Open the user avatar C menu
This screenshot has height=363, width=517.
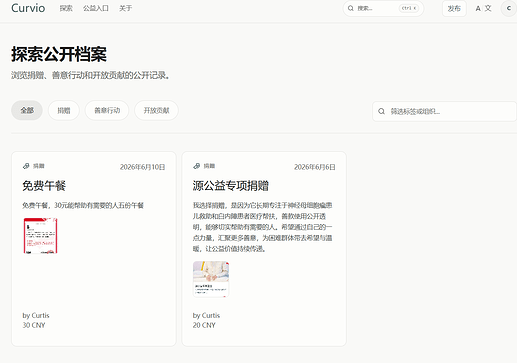click(509, 8)
